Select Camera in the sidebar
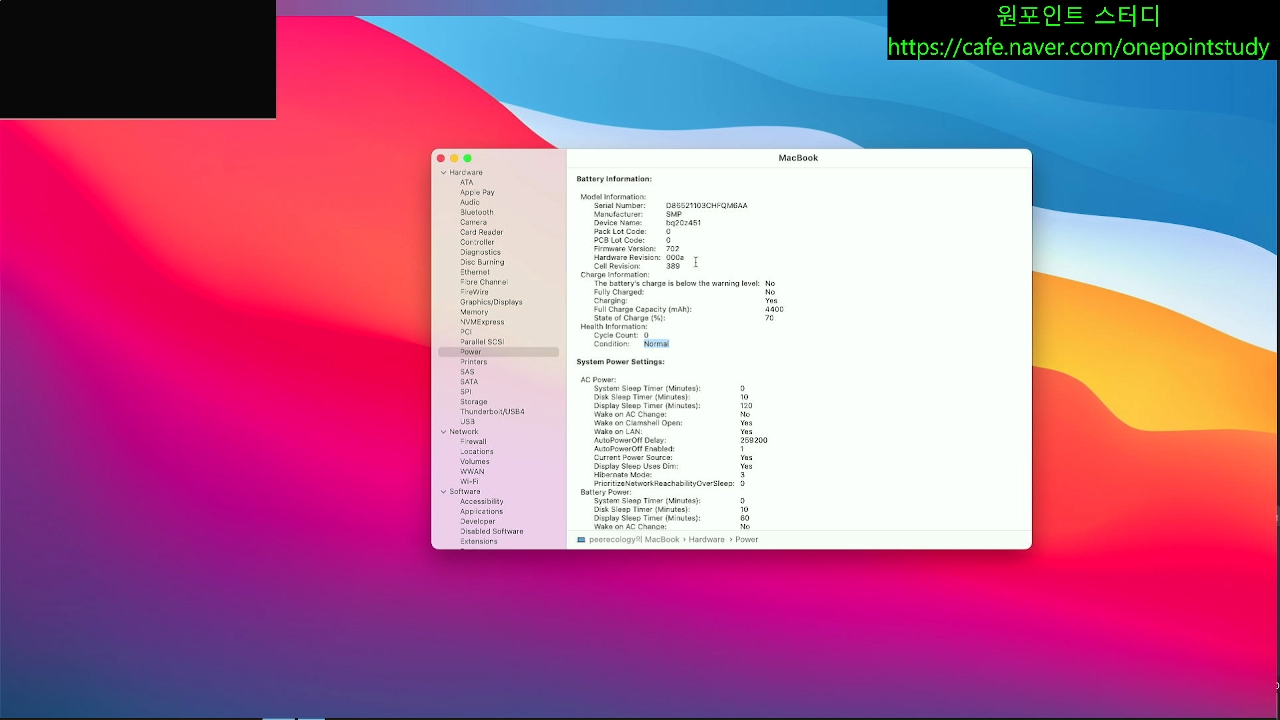The image size is (1280, 720). 474,222
